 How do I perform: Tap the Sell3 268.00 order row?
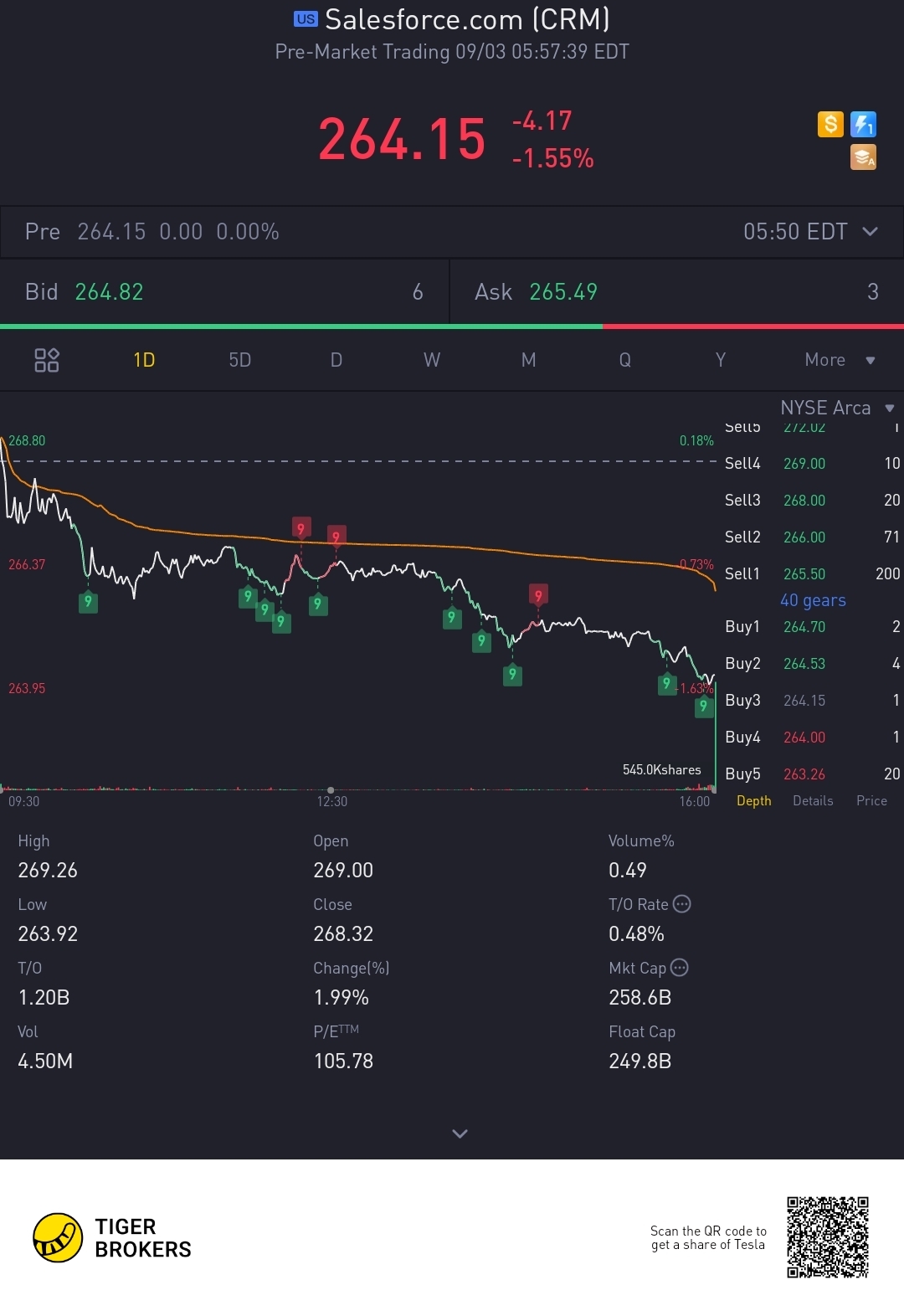click(x=812, y=500)
